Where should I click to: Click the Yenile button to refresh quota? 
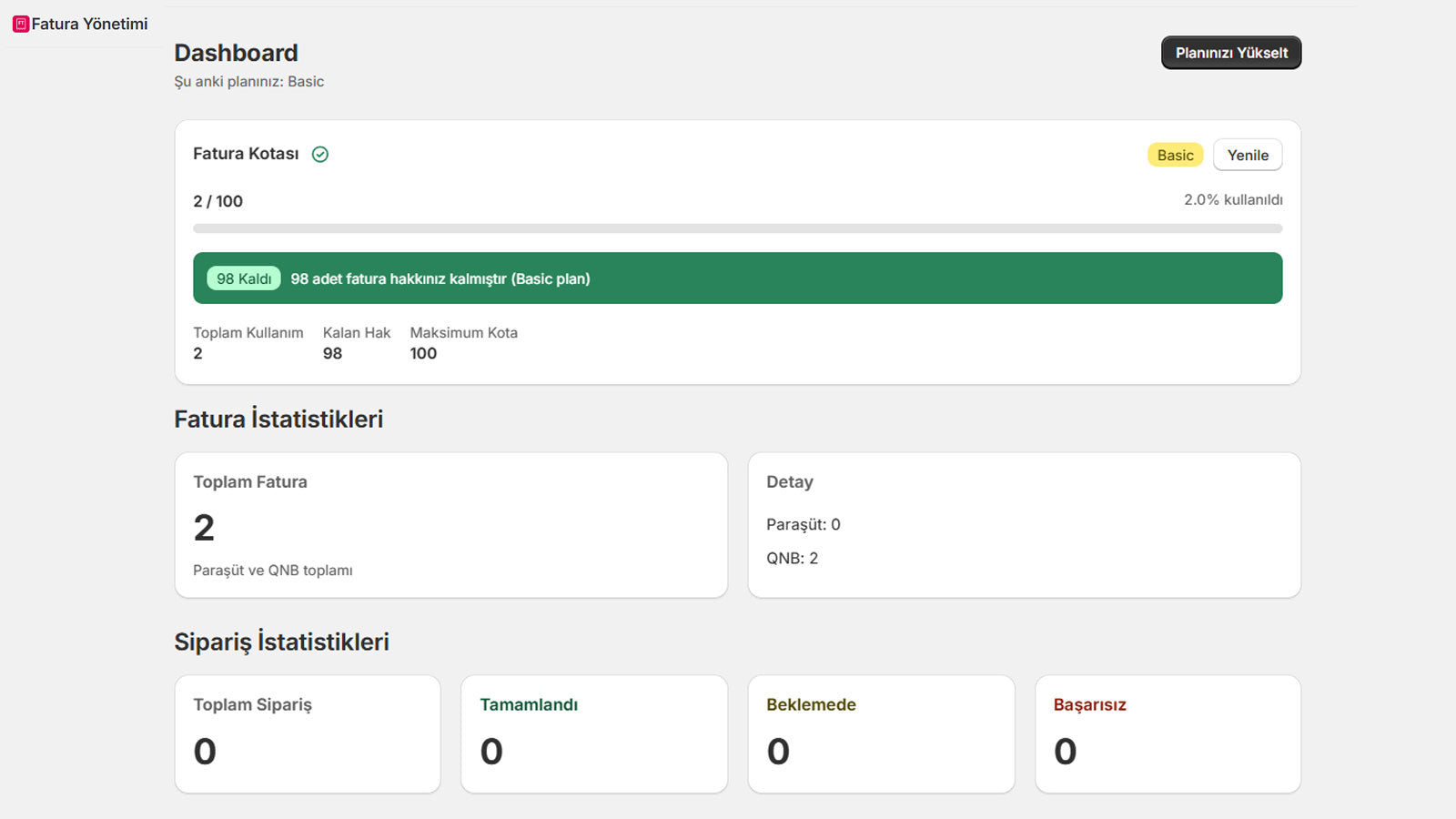(x=1247, y=155)
